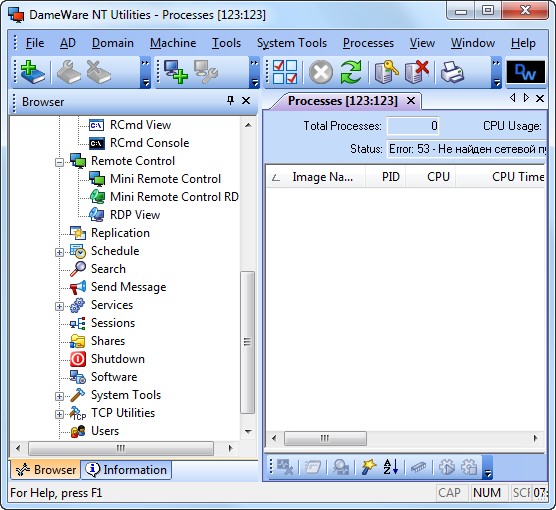Click the Total Processes value field
Screen dimensions: 556x510
[x=413, y=126]
